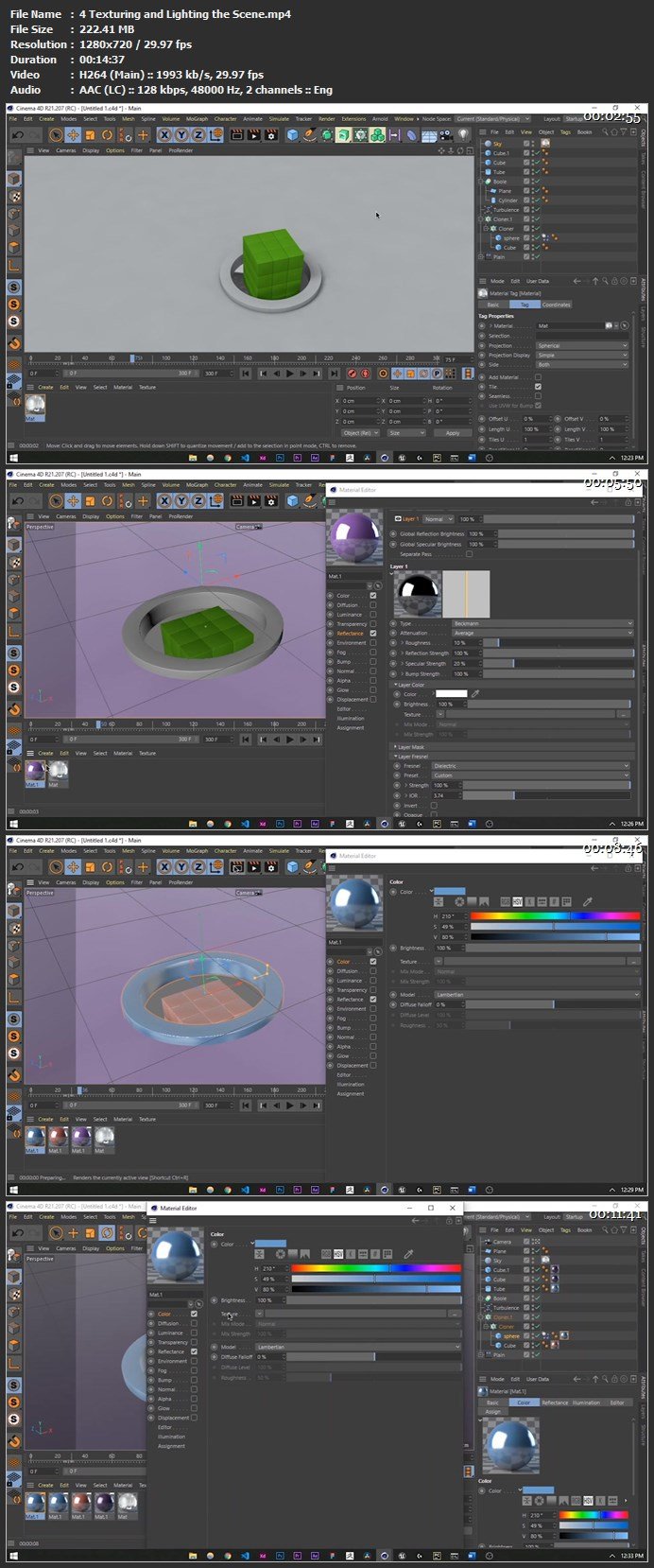Click Play button in 00:05:50 frame timeline
The image size is (654, 1568).
point(289,740)
